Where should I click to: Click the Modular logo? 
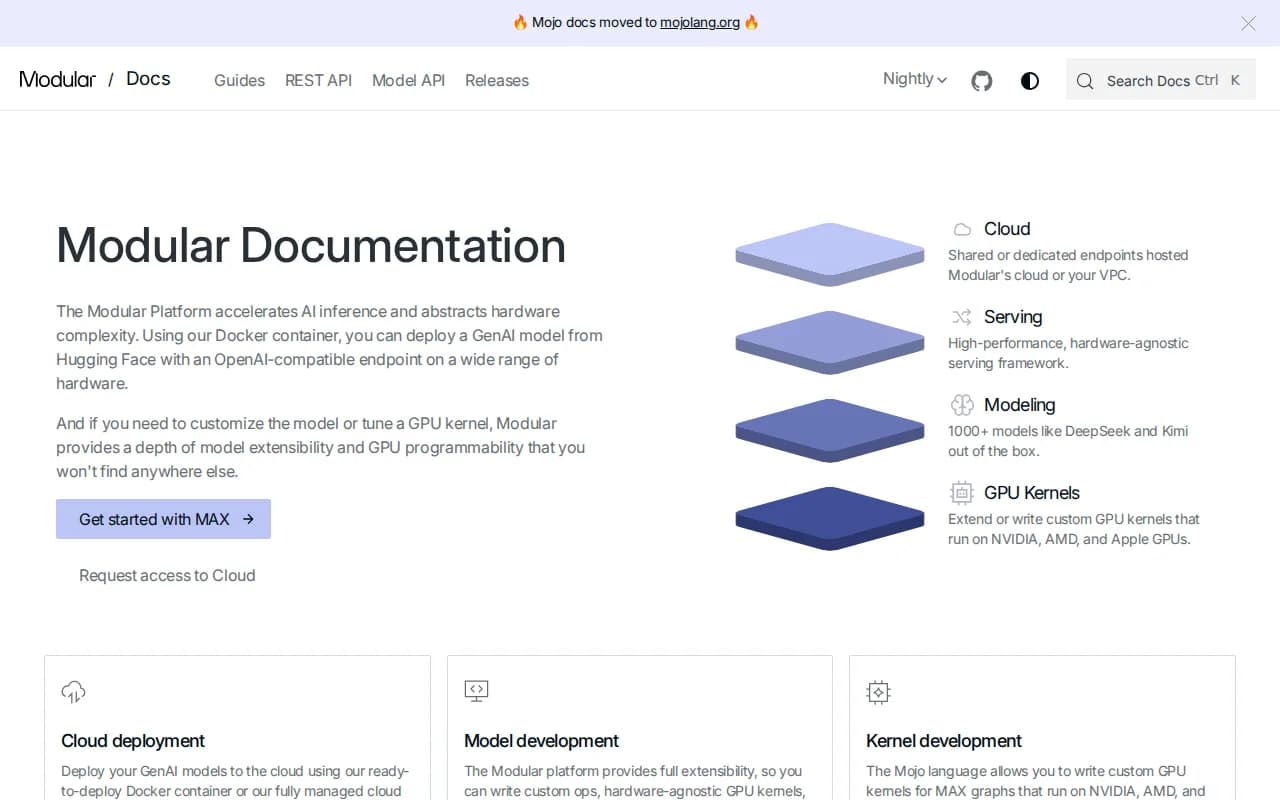[x=58, y=79]
